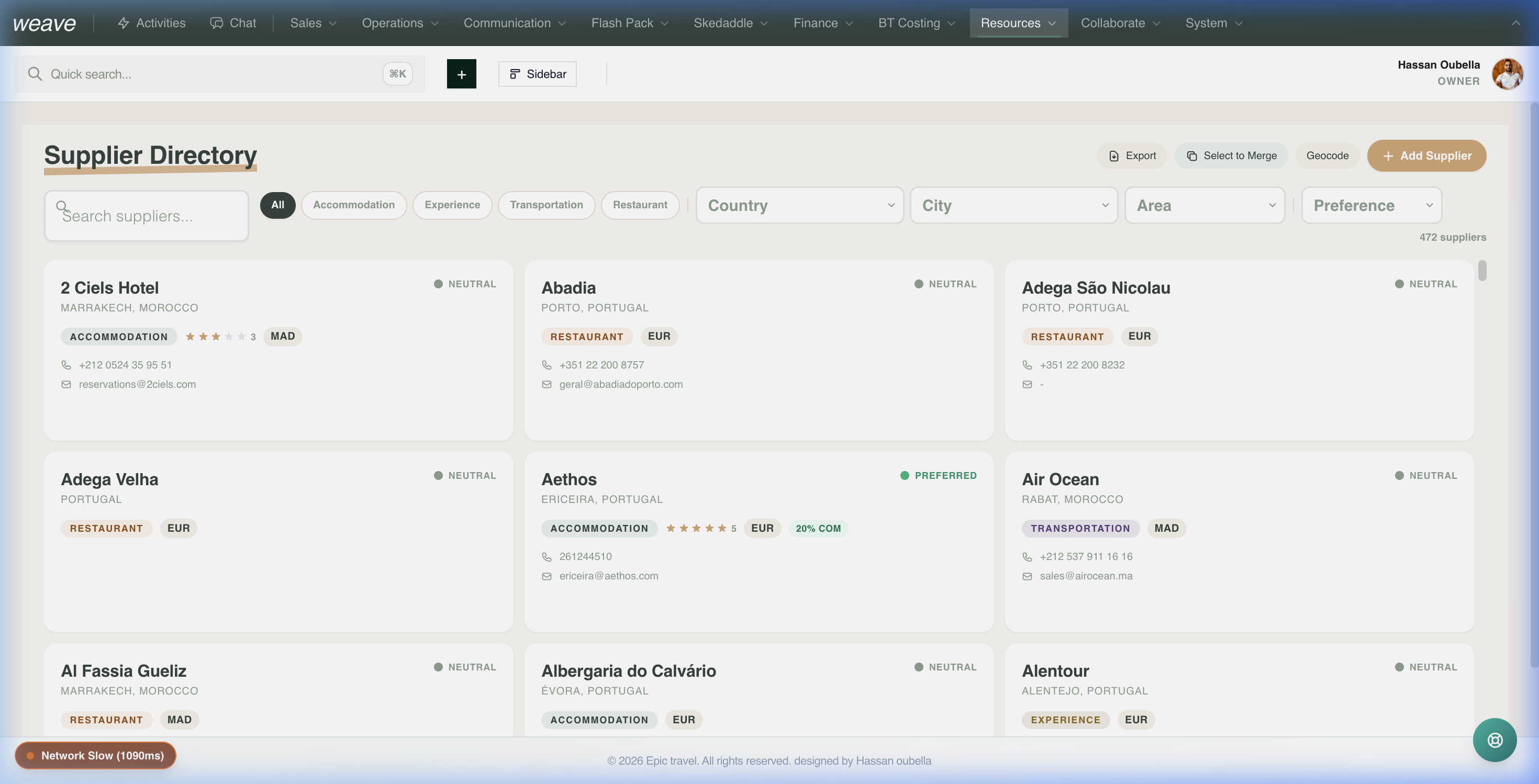Image resolution: width=1539 pixels, height=784 pixels.
Task: Open the Resources menu
Action: (1018, 23)
